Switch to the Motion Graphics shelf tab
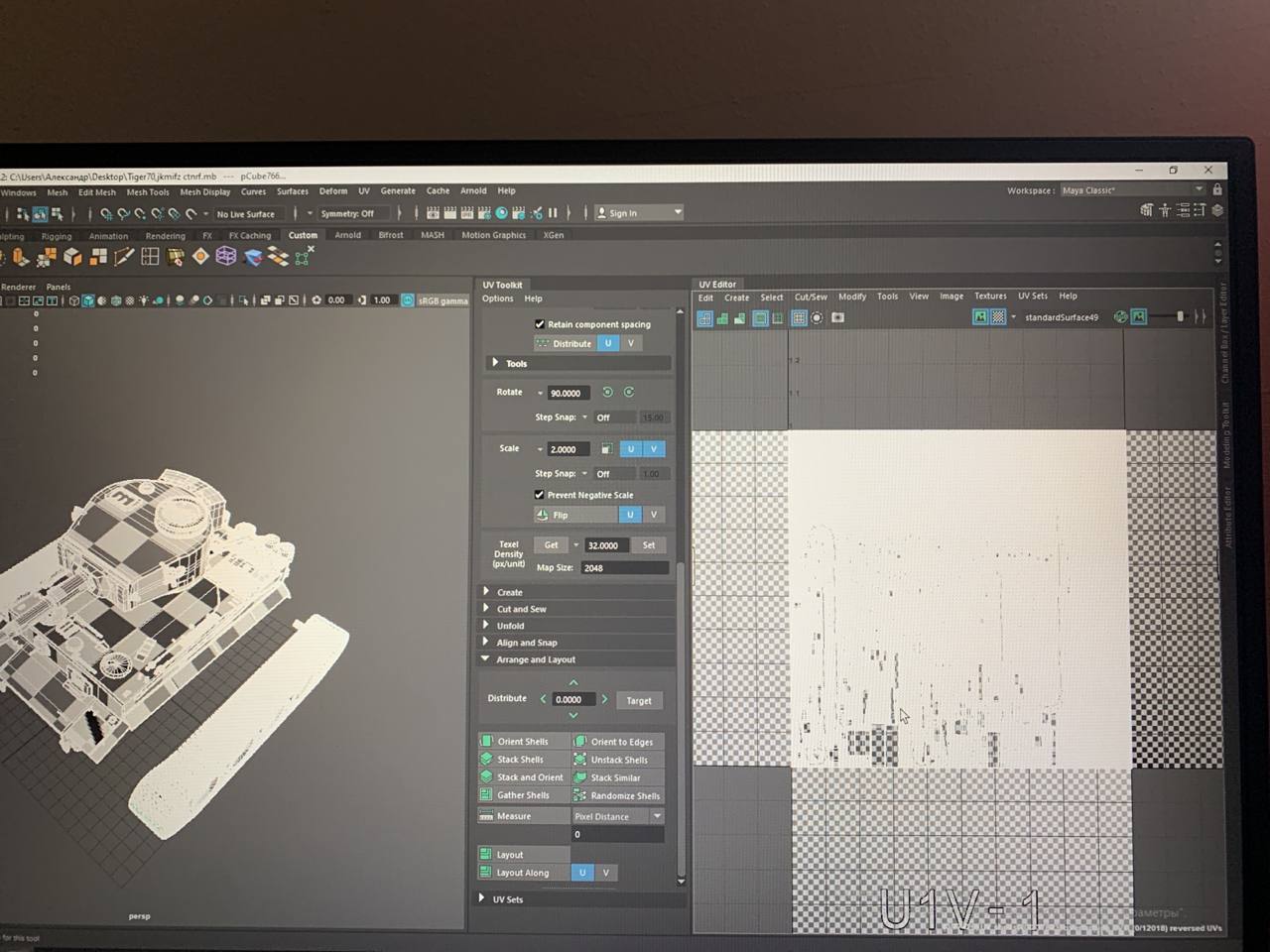The image size is (1270, 952). click(493, 235)
